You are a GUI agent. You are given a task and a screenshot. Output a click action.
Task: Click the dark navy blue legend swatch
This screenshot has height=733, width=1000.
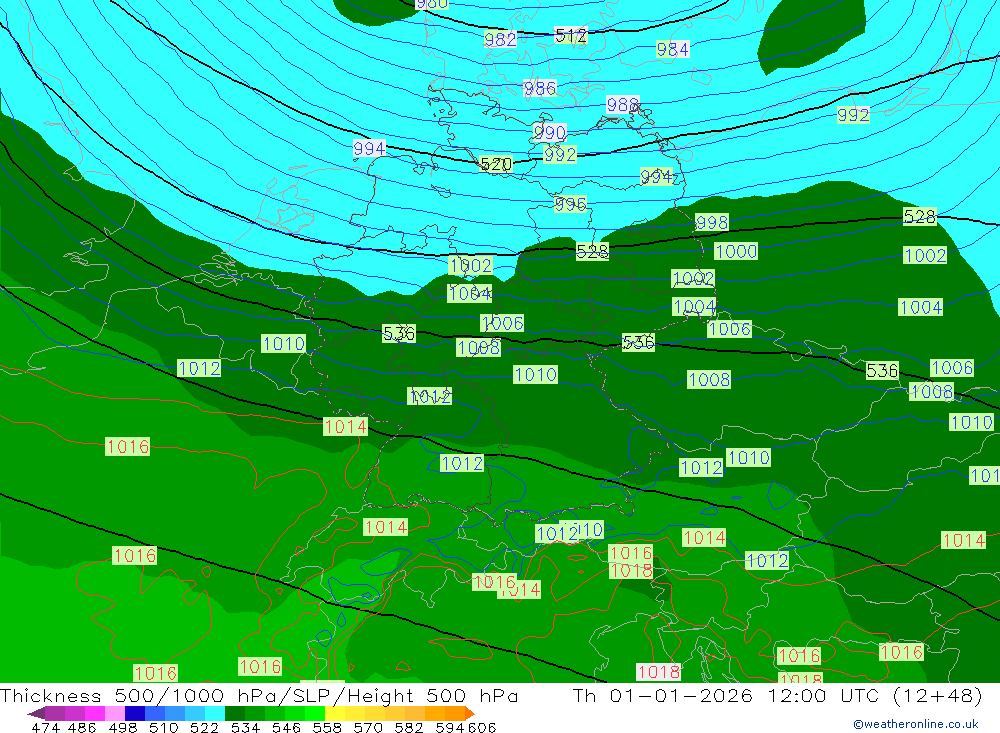[135, 713]
